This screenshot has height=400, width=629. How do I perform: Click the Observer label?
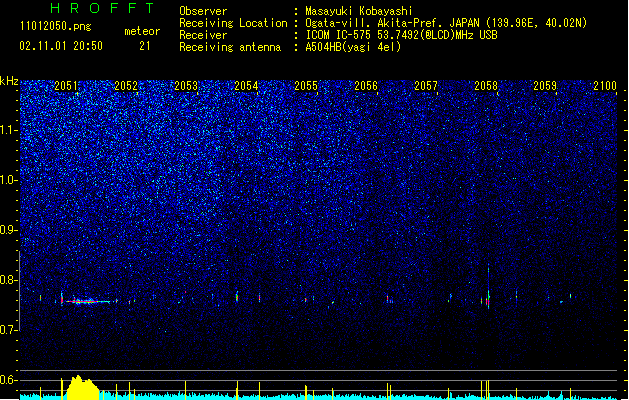pyautogui.click(x=203, y=11)
